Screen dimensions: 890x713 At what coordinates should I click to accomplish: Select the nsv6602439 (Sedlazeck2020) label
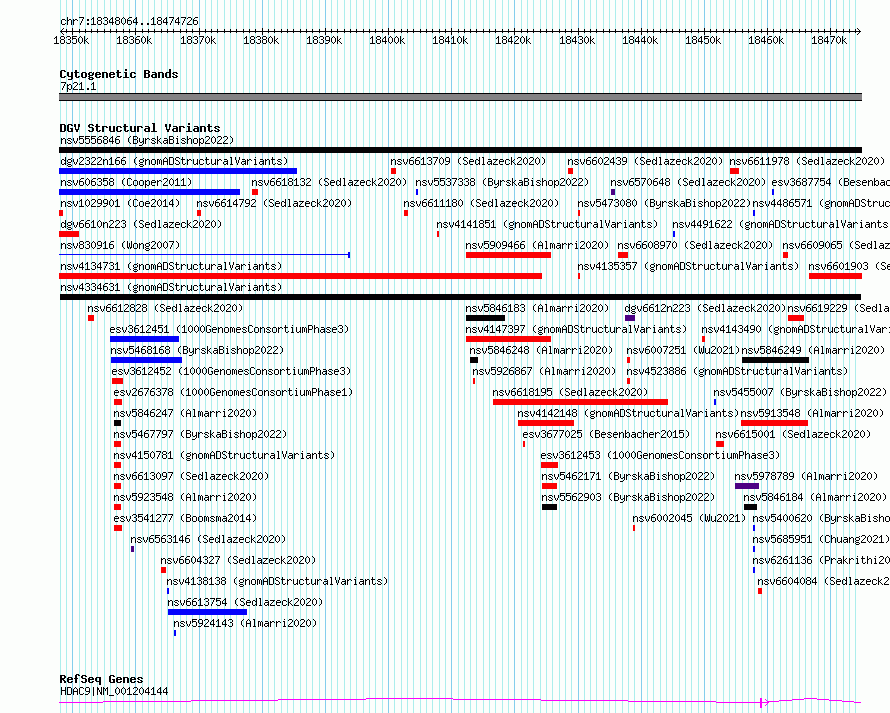tap(645, 161)
